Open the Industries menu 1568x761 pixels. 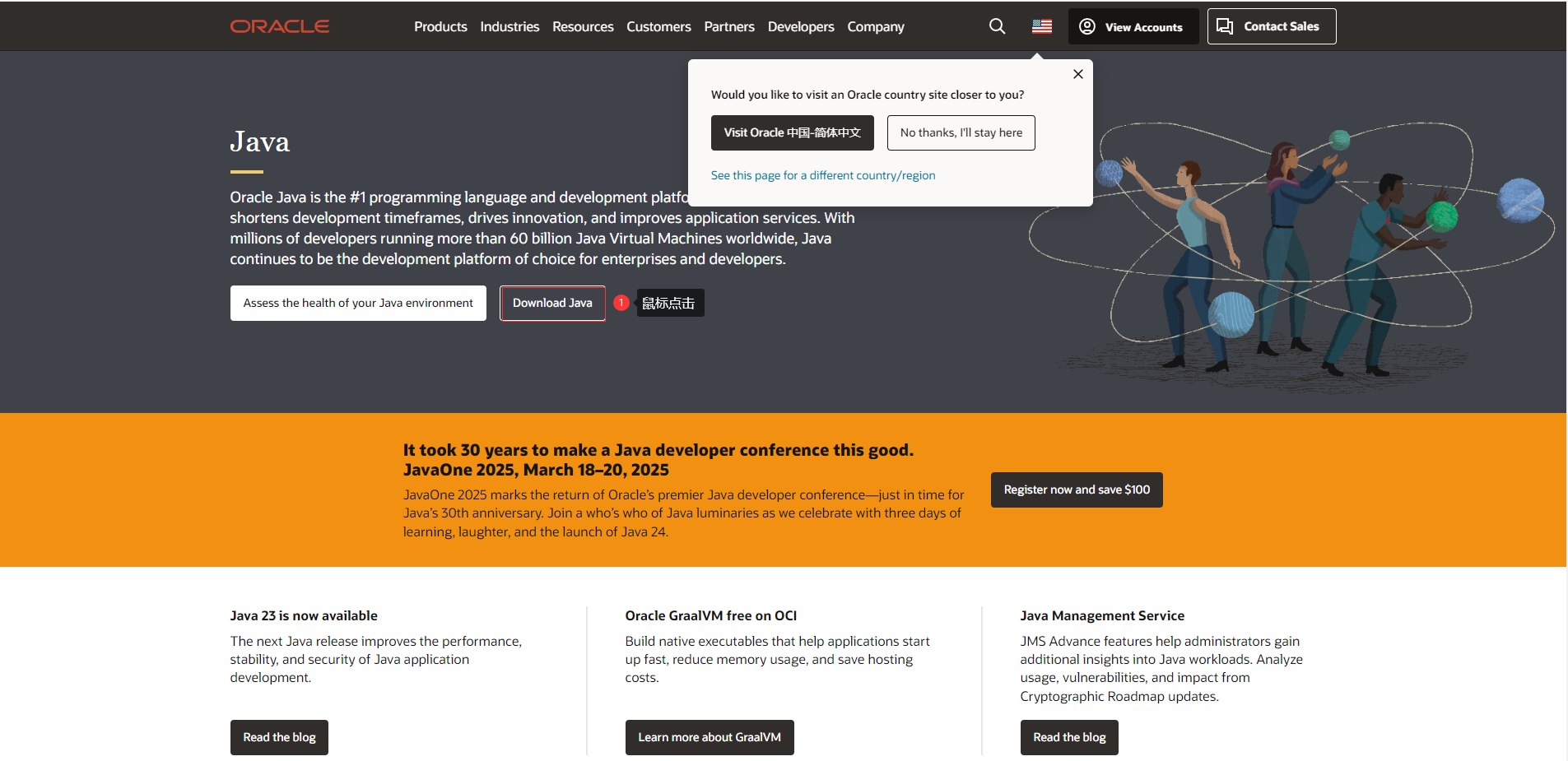click(x=509, y=27)
